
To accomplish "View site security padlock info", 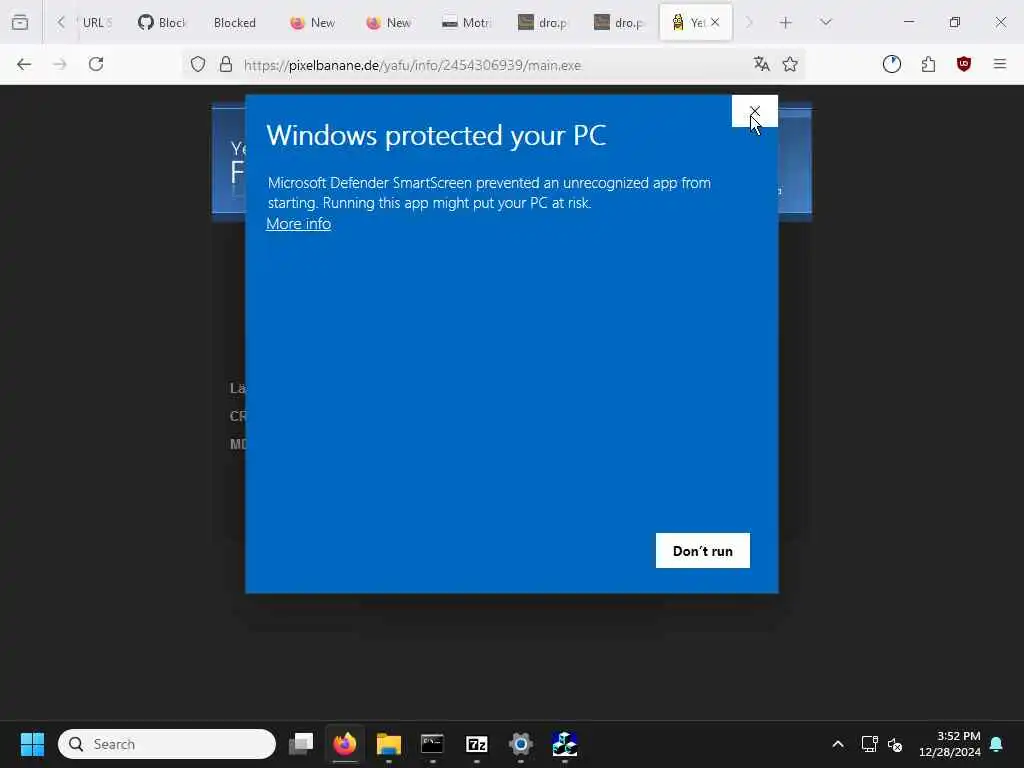I will click(226, 64).
